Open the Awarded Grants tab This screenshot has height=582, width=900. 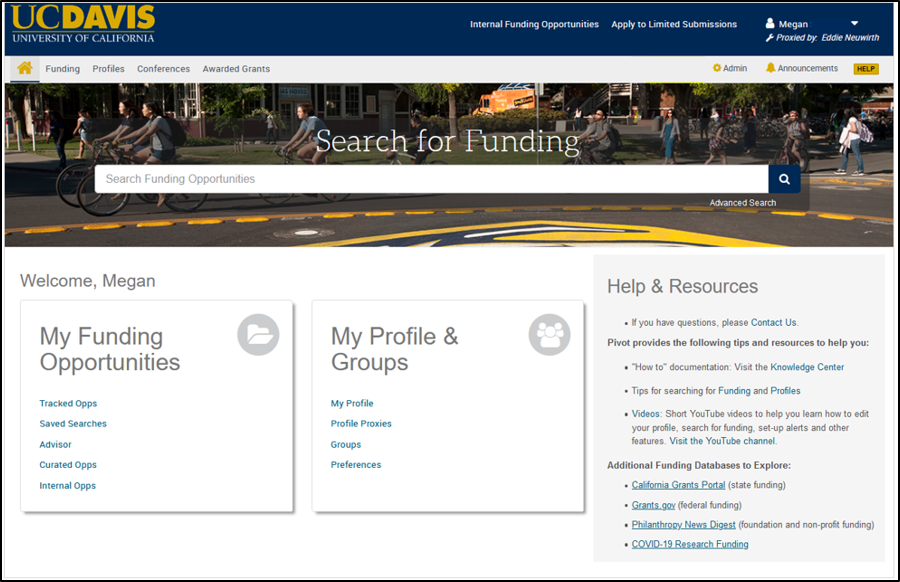[x=236, y=69]
